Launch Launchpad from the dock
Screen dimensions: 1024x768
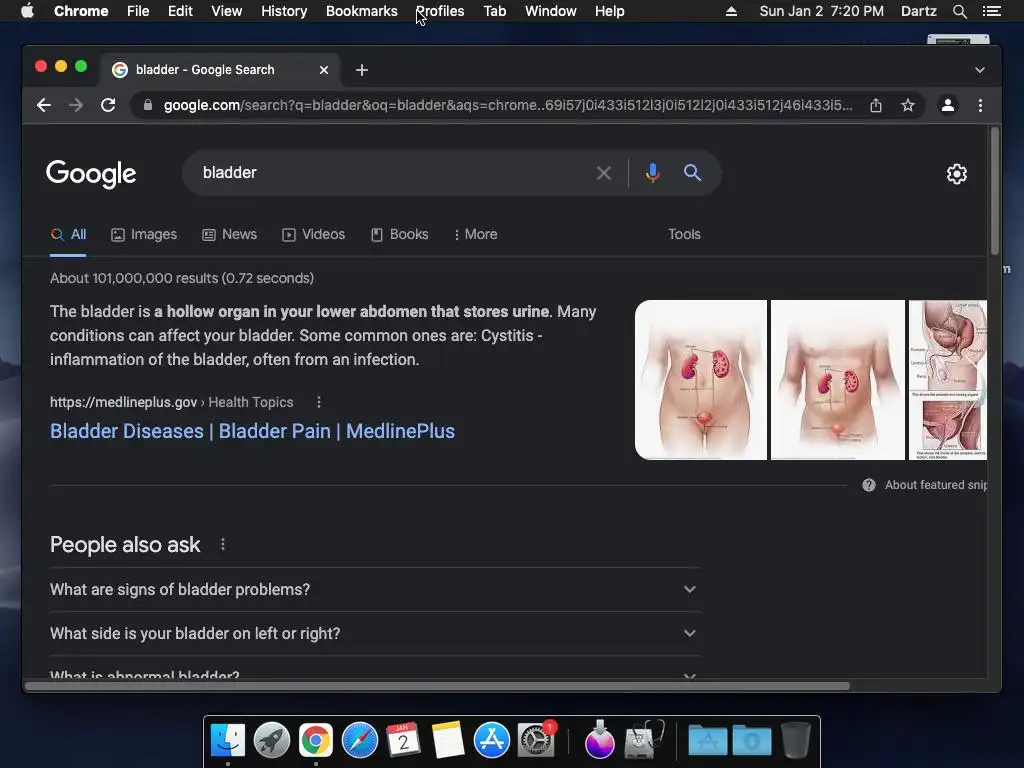[272, 741]
